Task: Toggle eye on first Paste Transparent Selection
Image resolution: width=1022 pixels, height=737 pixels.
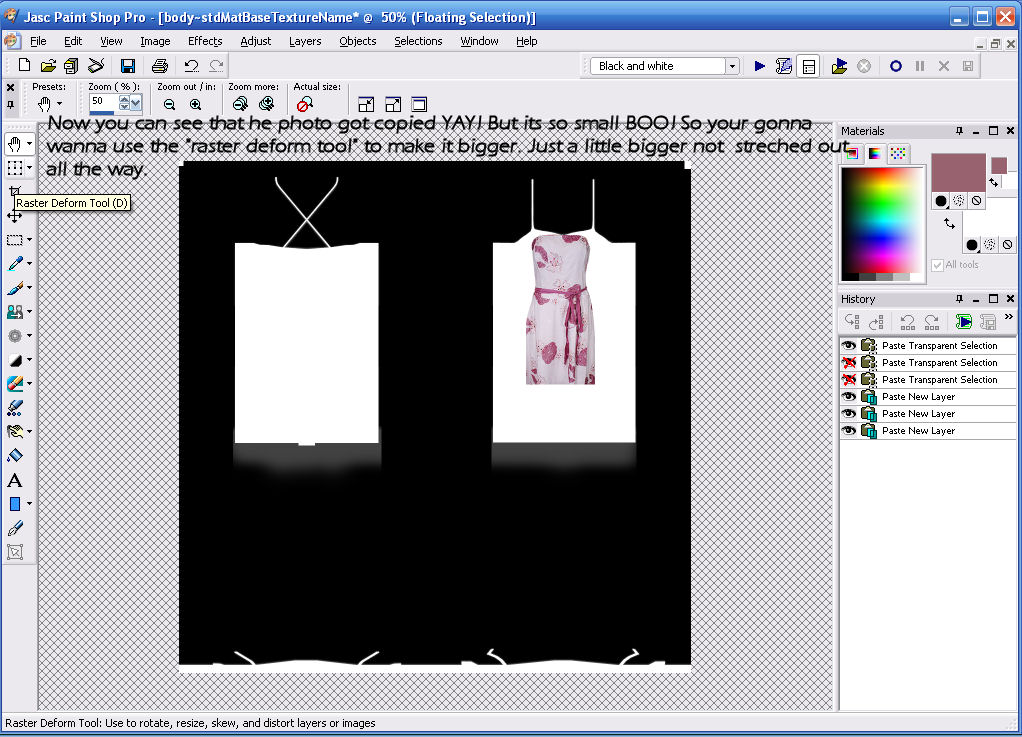Action: pyautogui.click(x=850, y=346)
